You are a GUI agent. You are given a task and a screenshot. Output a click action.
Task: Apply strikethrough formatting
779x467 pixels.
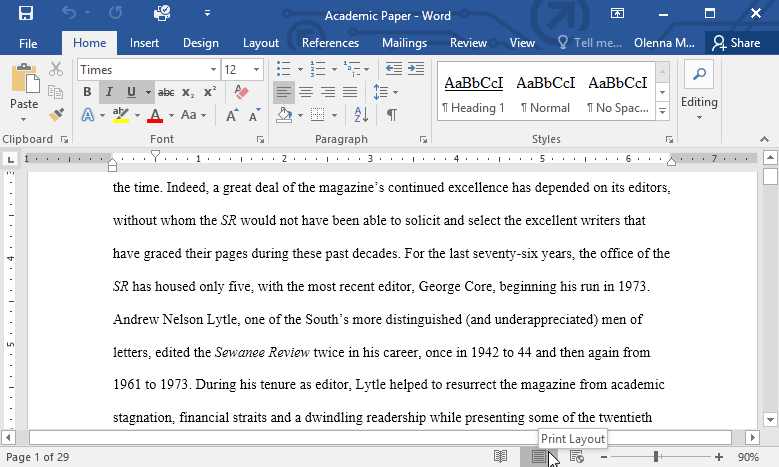(x=166, y=92)
